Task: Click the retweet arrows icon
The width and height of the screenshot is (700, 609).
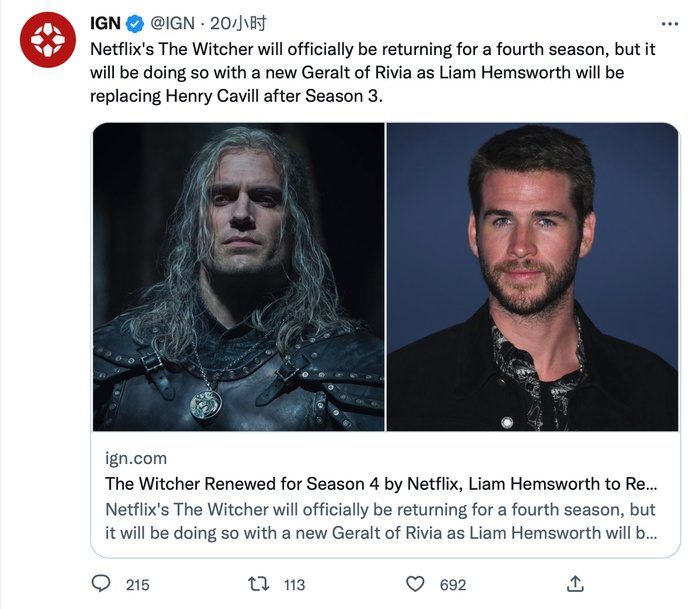Action: [260, 583]
